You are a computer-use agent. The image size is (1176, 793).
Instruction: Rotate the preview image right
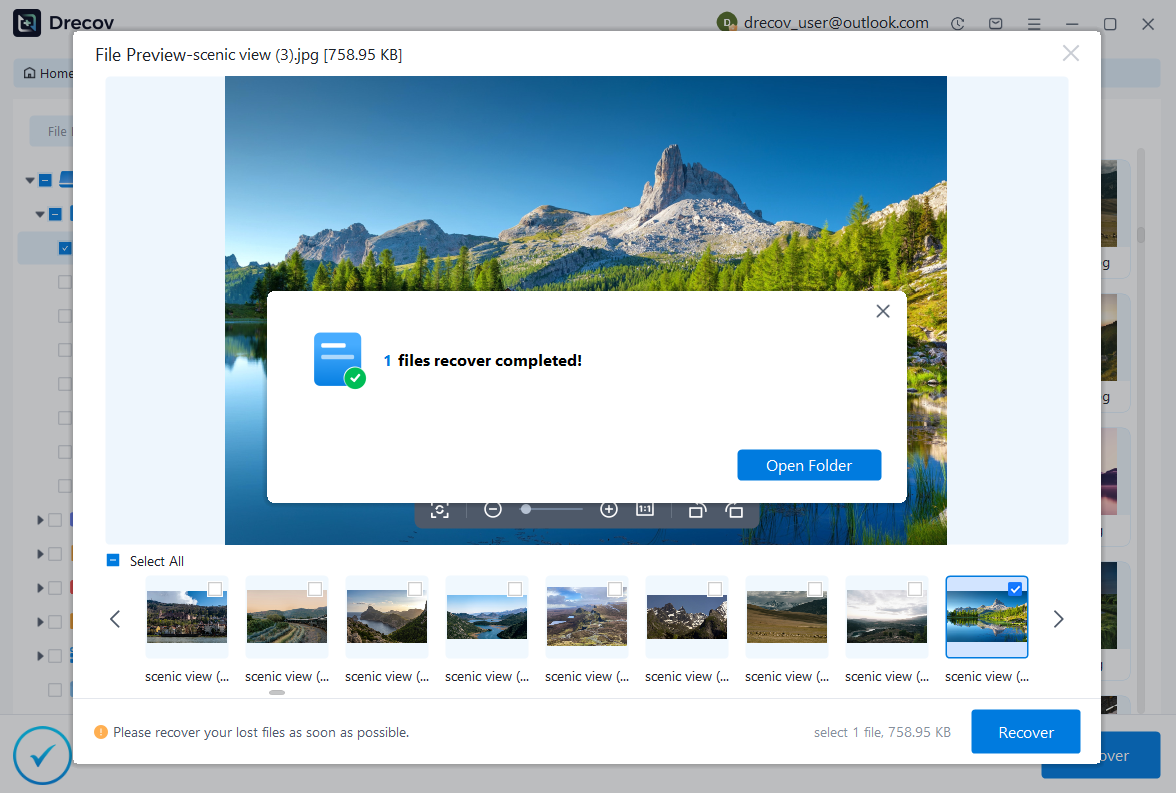click(x=734, y=510)
